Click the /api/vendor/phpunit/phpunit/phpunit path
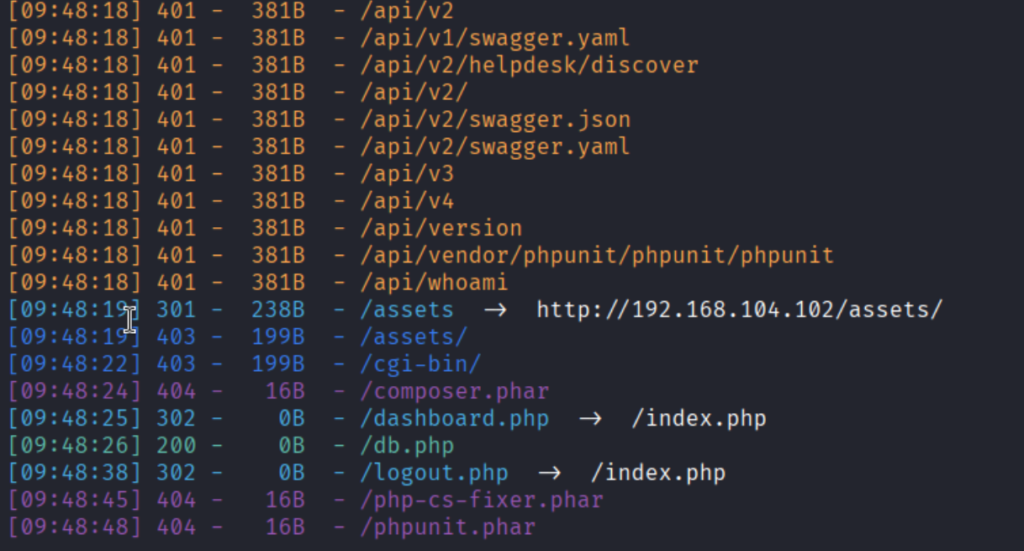 pos(597,255)
